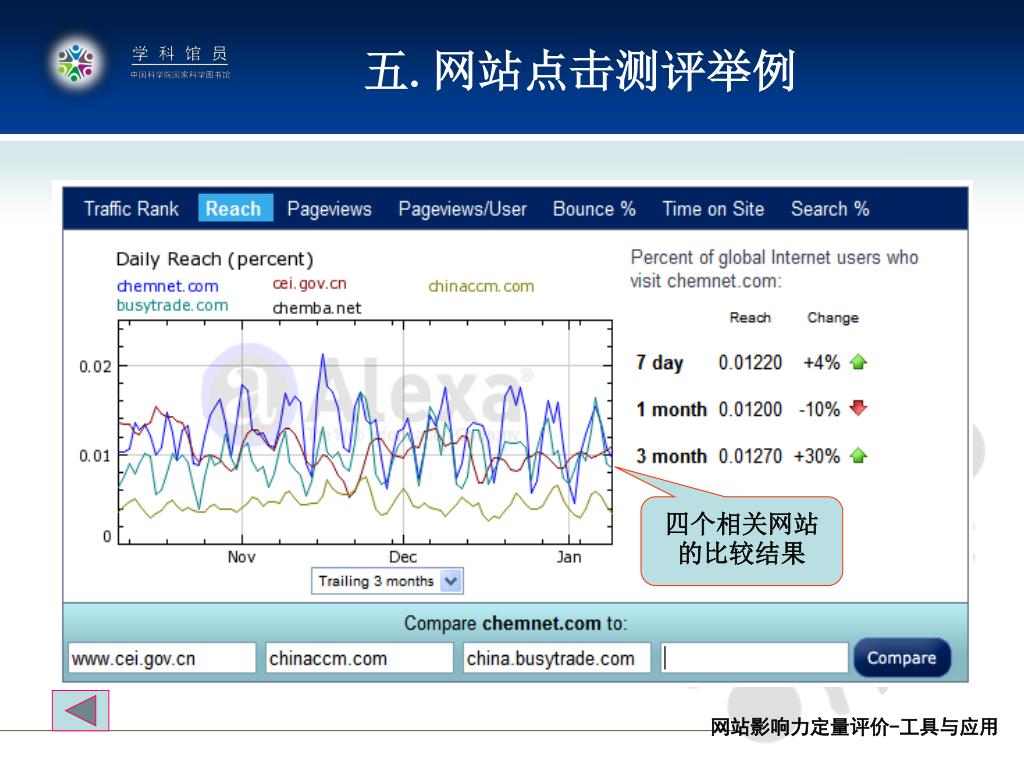The height and width of the screenshot is (768, 1024).
Task: Click the red down arrow beside 1 month
Action: coord(858,408)
